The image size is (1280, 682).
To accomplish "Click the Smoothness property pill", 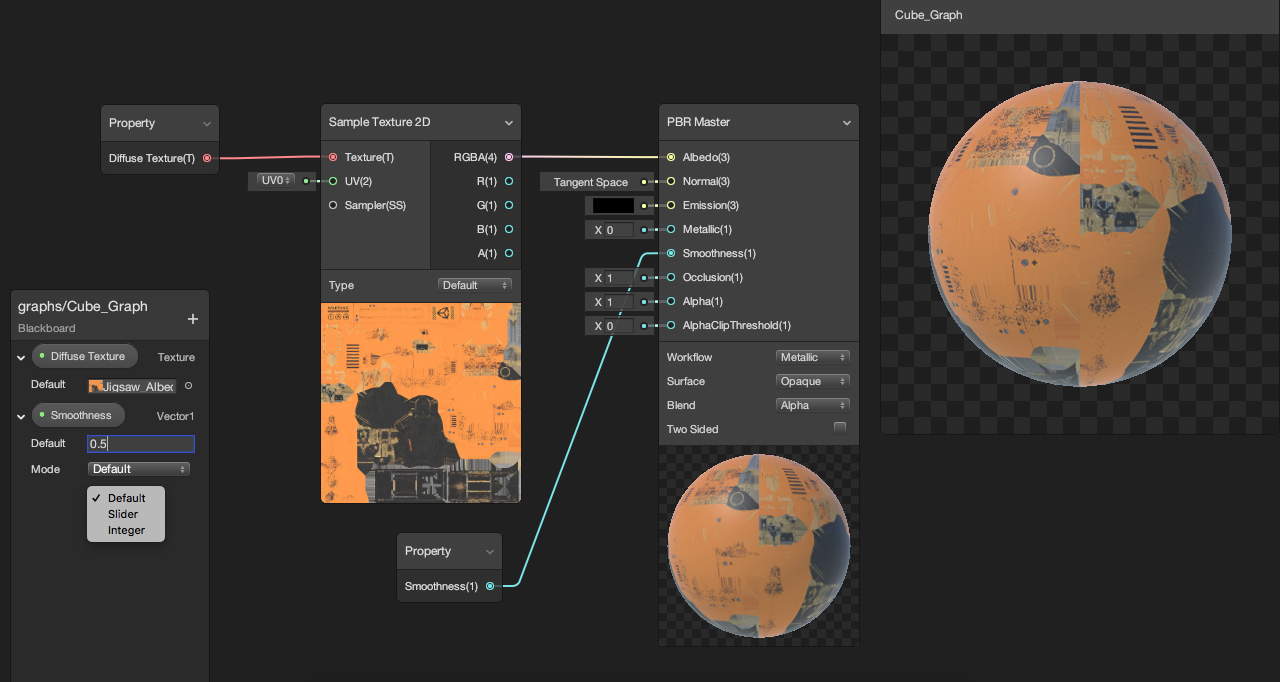I will (x=79, y=415).
